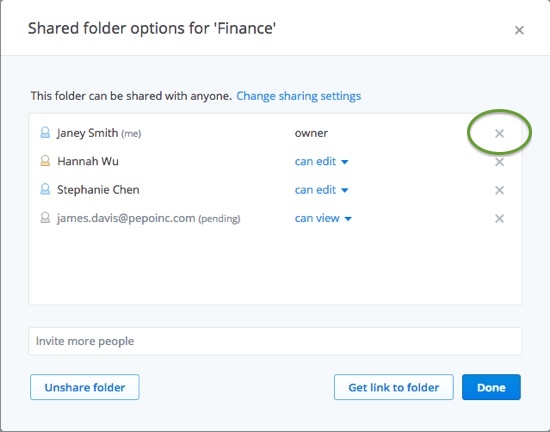Select the Stephanie Chen name
Image resolution: width=550 pixels, height=432 pixels.
point(98,190)
